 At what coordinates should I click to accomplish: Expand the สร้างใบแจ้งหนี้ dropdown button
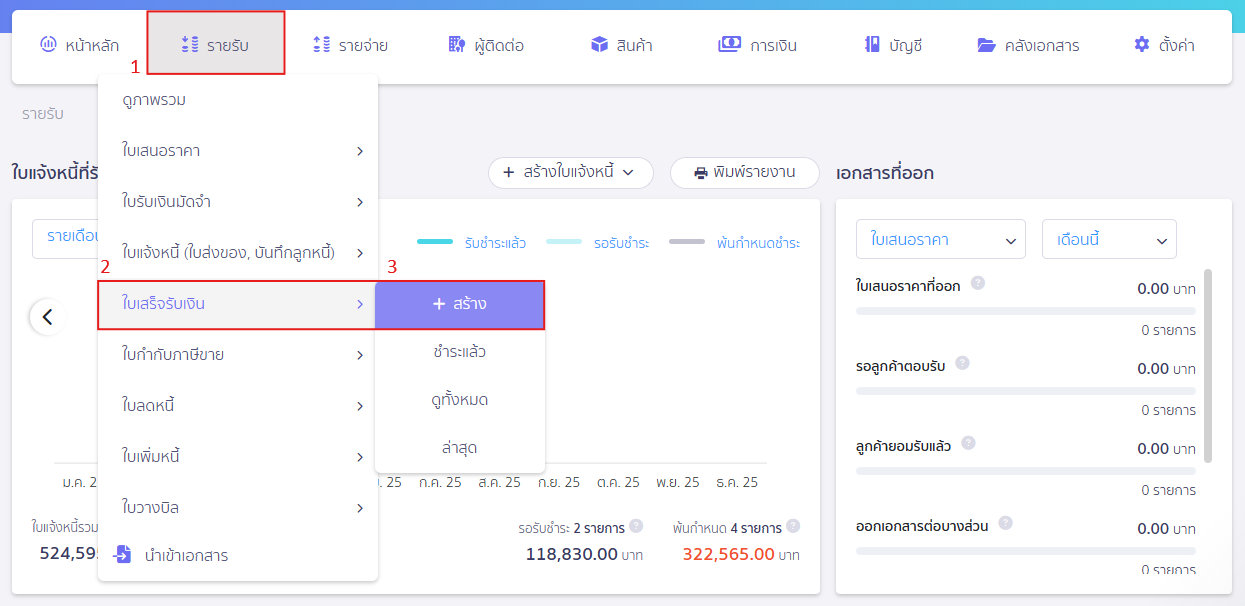570,172
